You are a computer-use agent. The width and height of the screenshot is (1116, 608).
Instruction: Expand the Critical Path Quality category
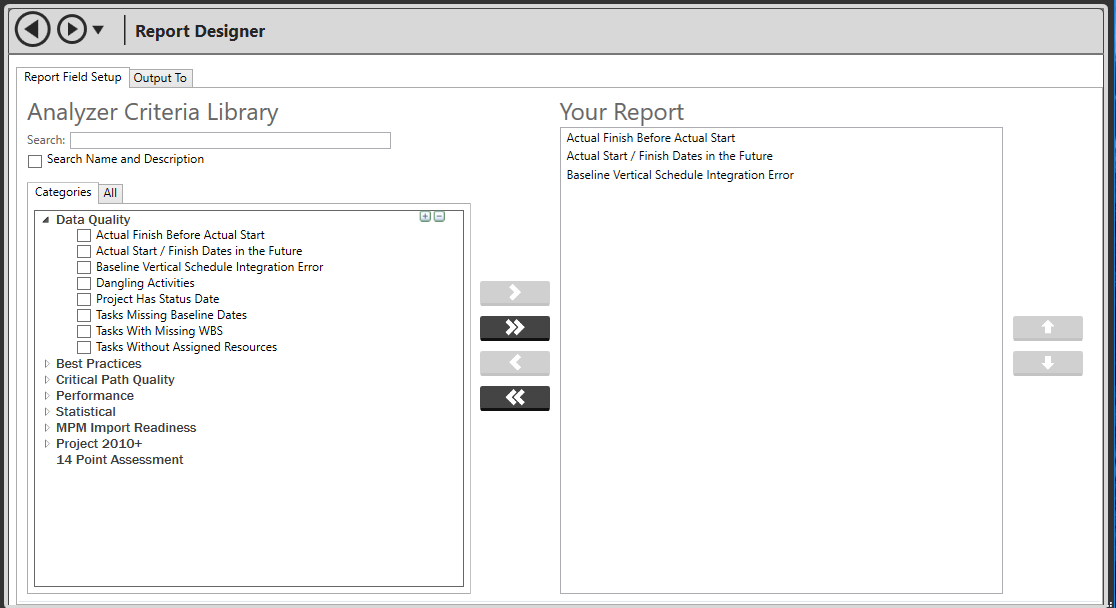pos(46,380)
